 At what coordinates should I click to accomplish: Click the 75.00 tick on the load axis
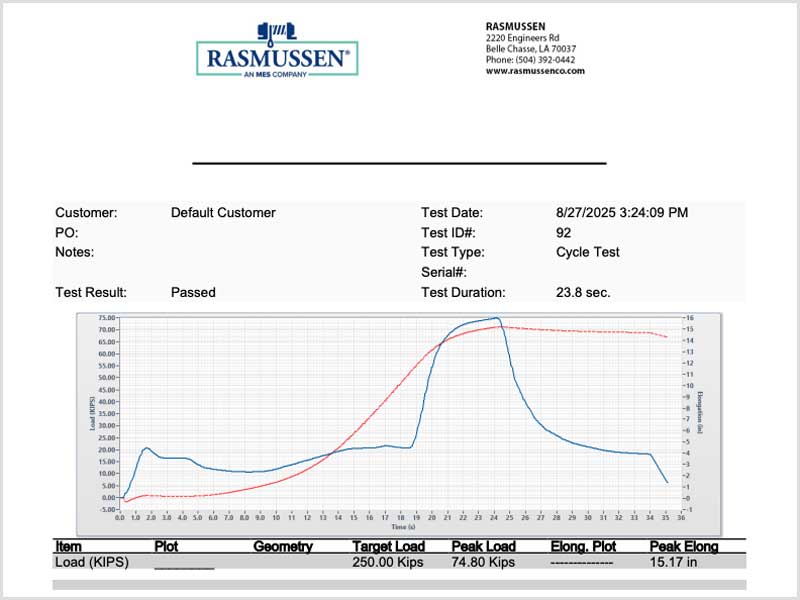tap(107, 318)
